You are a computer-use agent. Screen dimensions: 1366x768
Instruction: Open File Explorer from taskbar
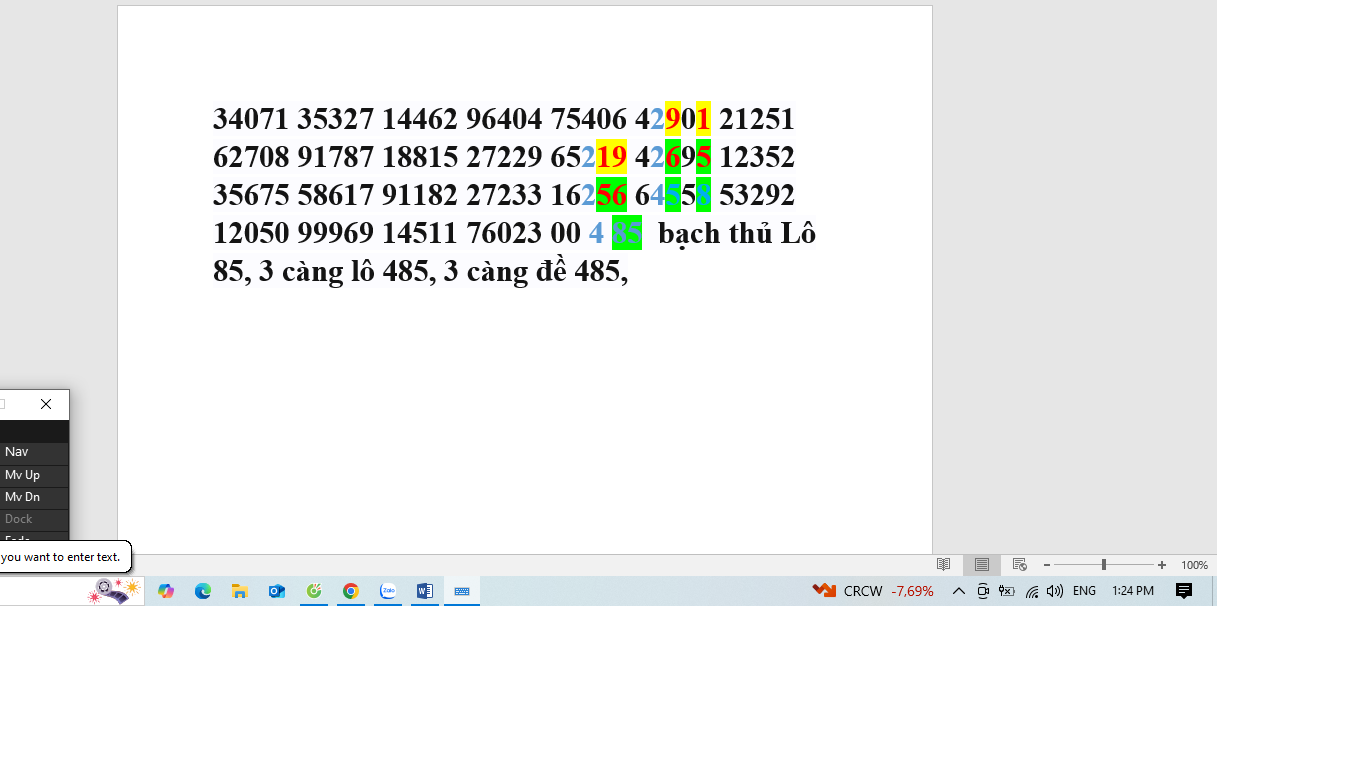(240, 591)
